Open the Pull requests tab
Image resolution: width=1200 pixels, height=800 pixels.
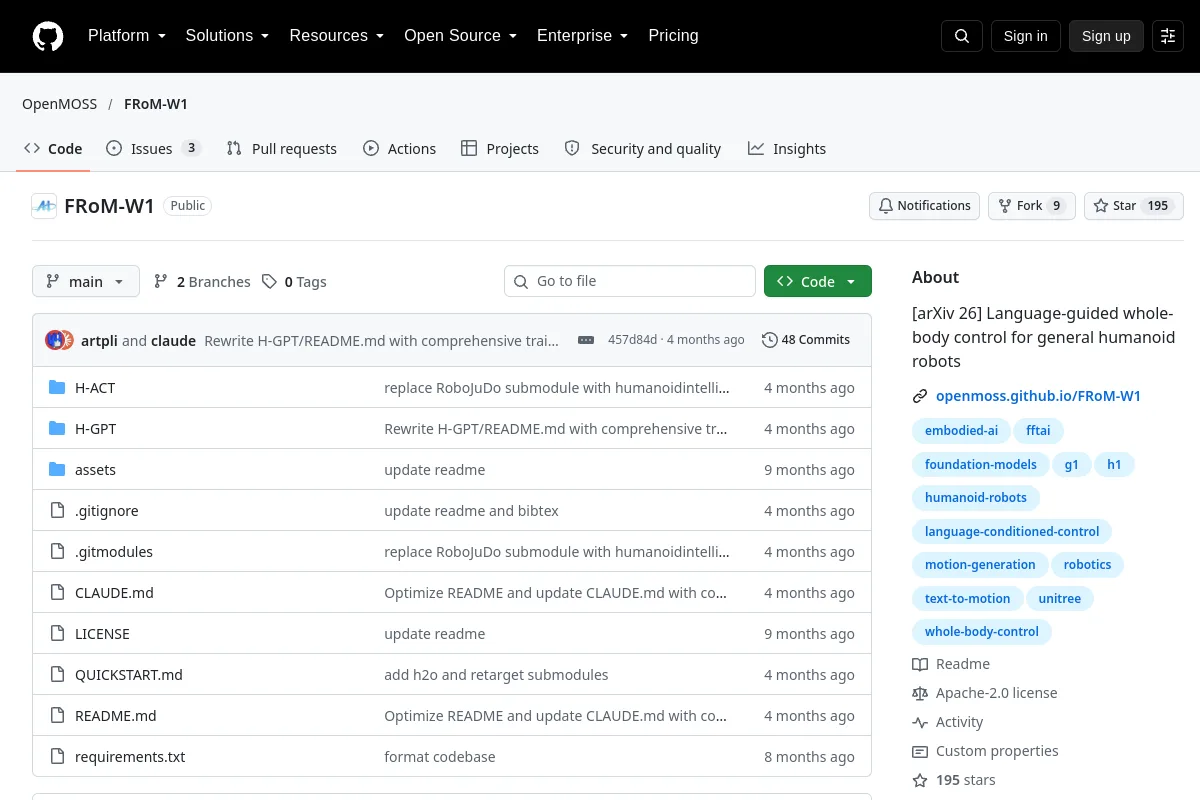pyautogui.click(x=282, y=149)
